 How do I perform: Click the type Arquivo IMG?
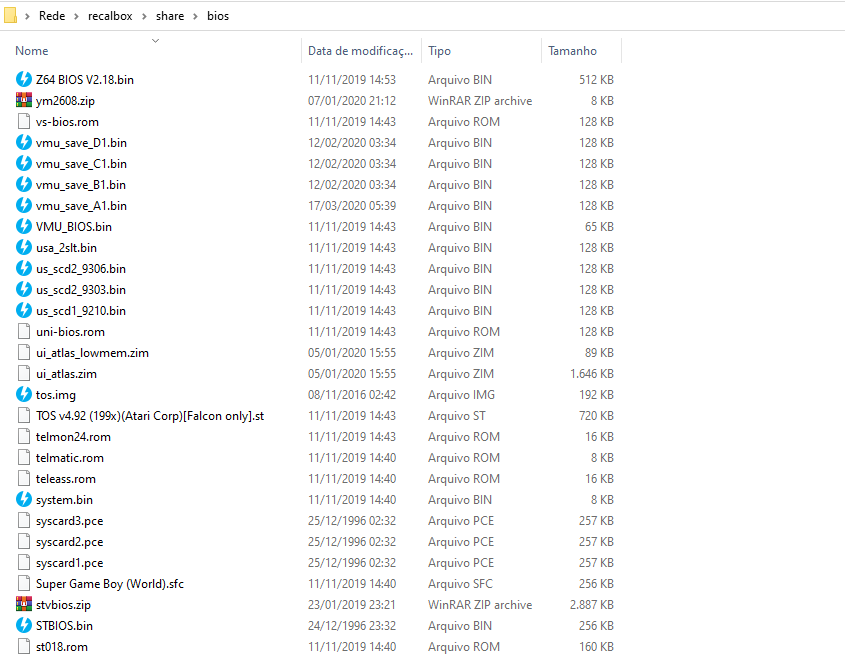click(x=461, y=394)
